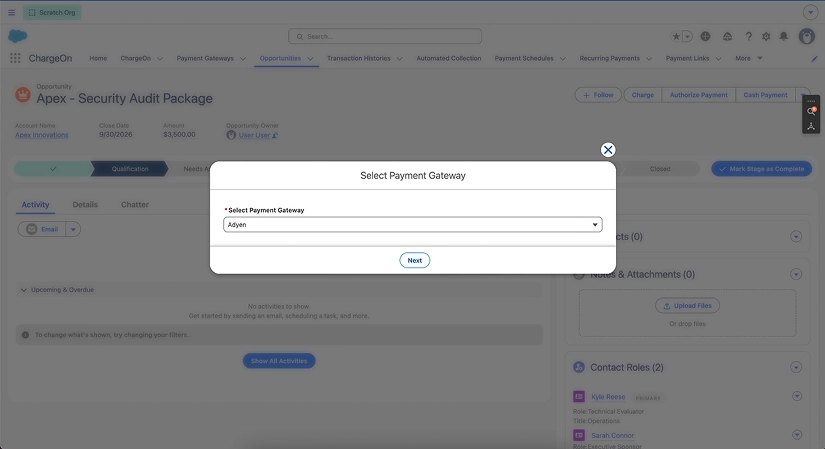Switch to the Chatter tab
This screenshot has height=449, width=825.
[x=135, y=205]
